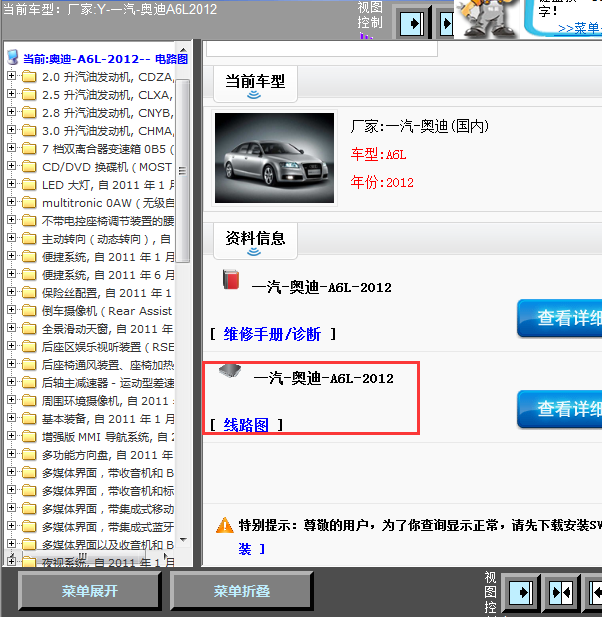Viewport: 602px width, 617px height.
Task: Expand the 多功能方向盘 tree node
Action: click(11, 454)
